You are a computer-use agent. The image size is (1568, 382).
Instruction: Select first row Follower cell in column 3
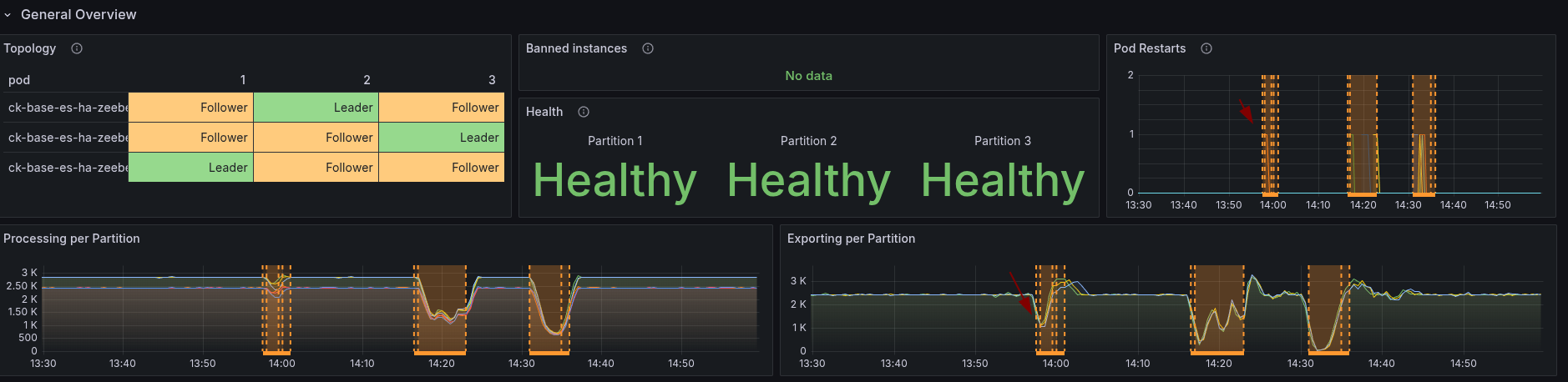[x=442, y=108]
